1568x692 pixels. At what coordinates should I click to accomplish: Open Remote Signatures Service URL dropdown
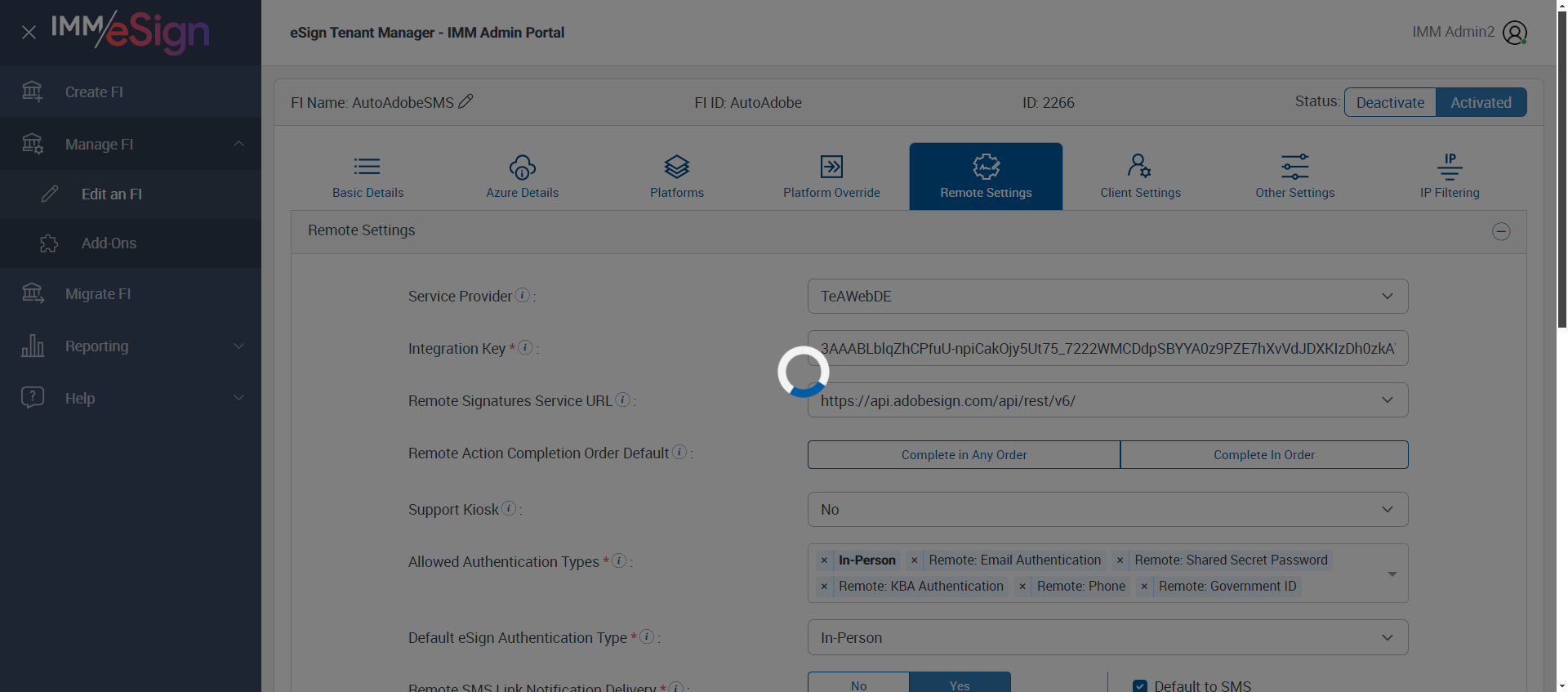coord(1107,400)
